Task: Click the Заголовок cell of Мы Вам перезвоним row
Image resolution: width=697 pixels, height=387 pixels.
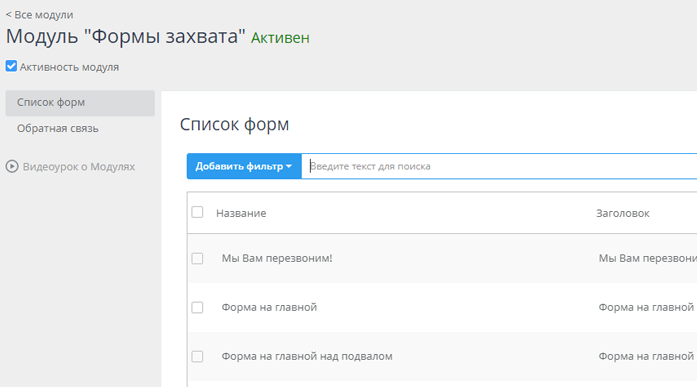Action: click(648, 258)
